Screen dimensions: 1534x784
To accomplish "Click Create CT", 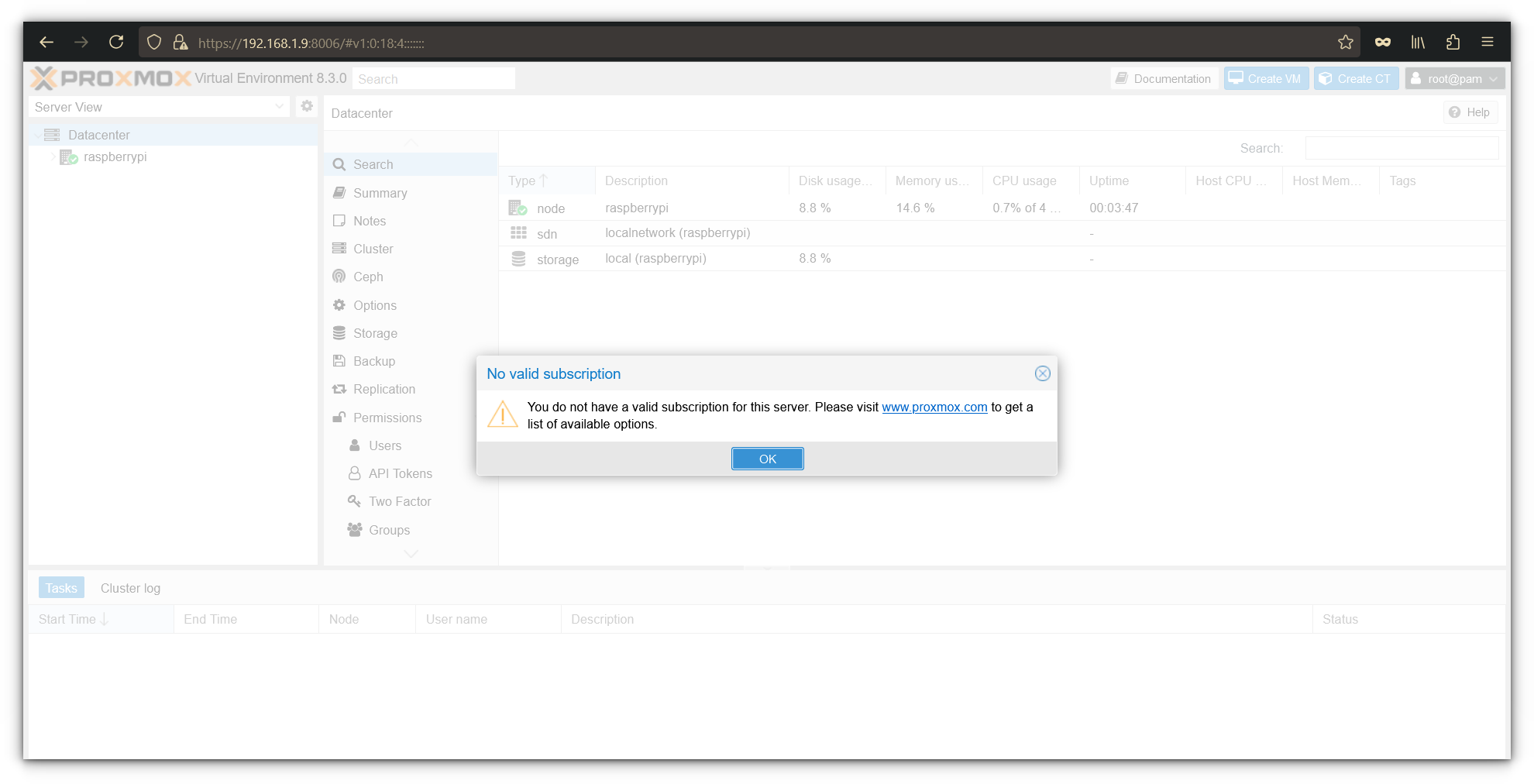I will 1356,78.
